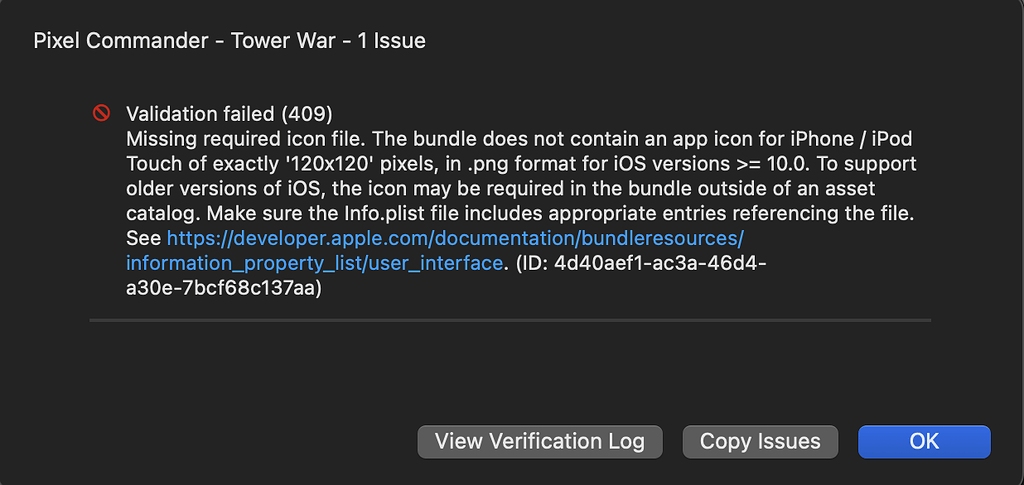
Task: Click the '1 Issue' count in the title
Action: tap(391, 41)
